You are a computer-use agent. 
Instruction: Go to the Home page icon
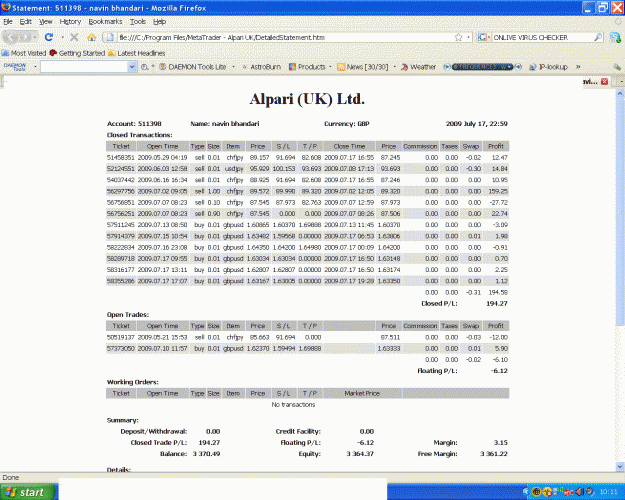point(92,37)
